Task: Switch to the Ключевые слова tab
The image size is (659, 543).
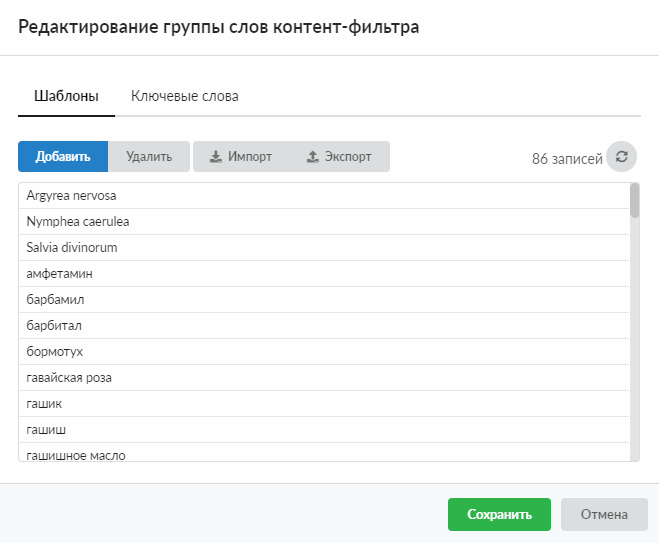Action: point(184,97)
